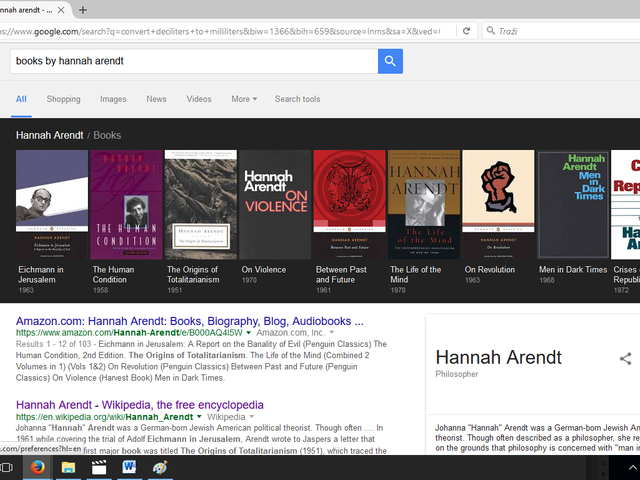This screenshot has width=640, height=480.
Task: Click the Amazon green result URL
Action: (x=129, y=333)
